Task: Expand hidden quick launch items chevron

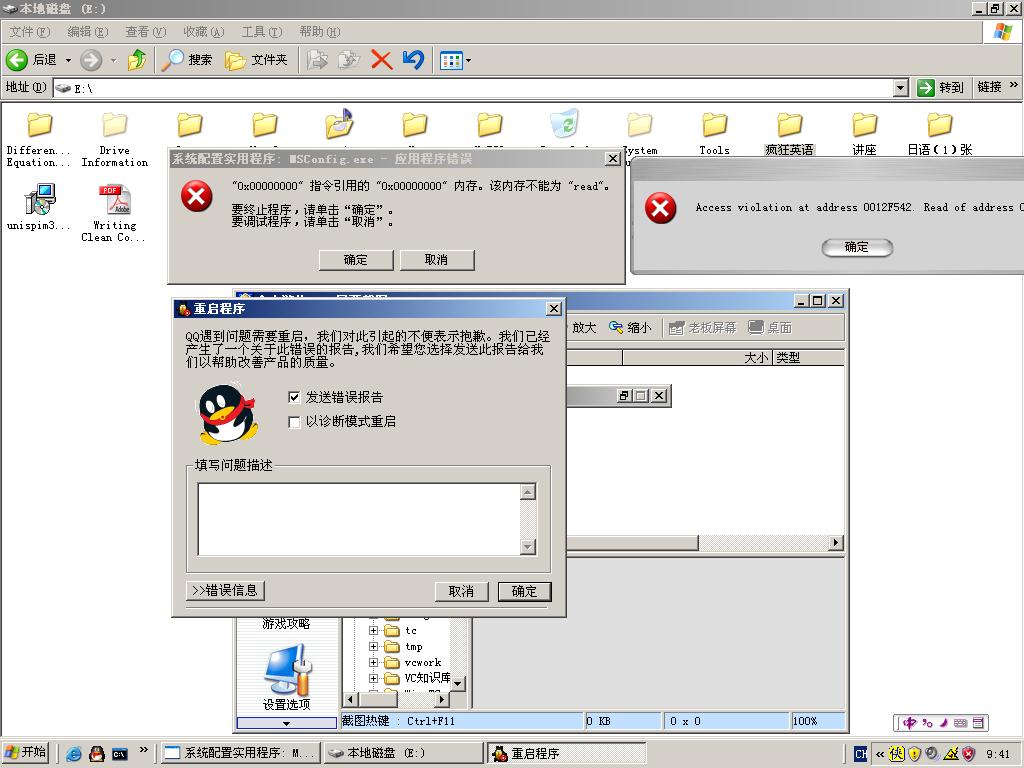Action: (144, 749)
